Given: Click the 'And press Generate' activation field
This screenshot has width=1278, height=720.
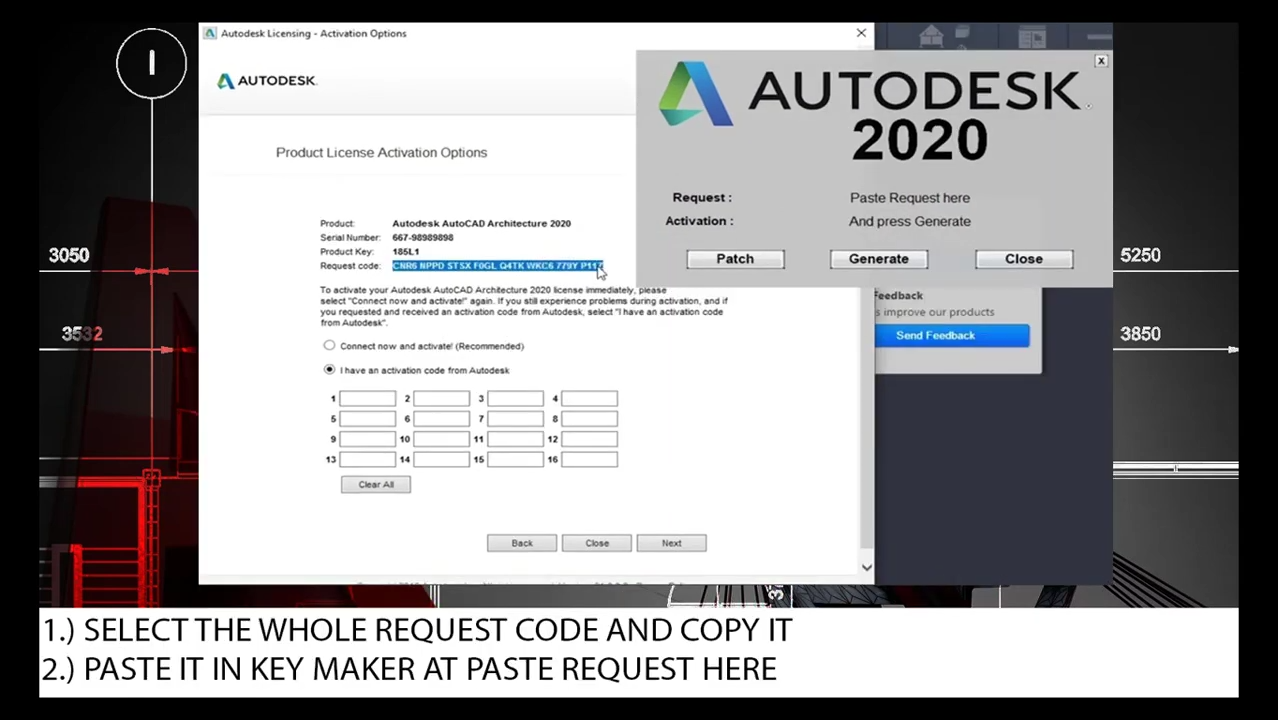Looking at the screenshot, I should pyautogui.click(x=910, y=221).
